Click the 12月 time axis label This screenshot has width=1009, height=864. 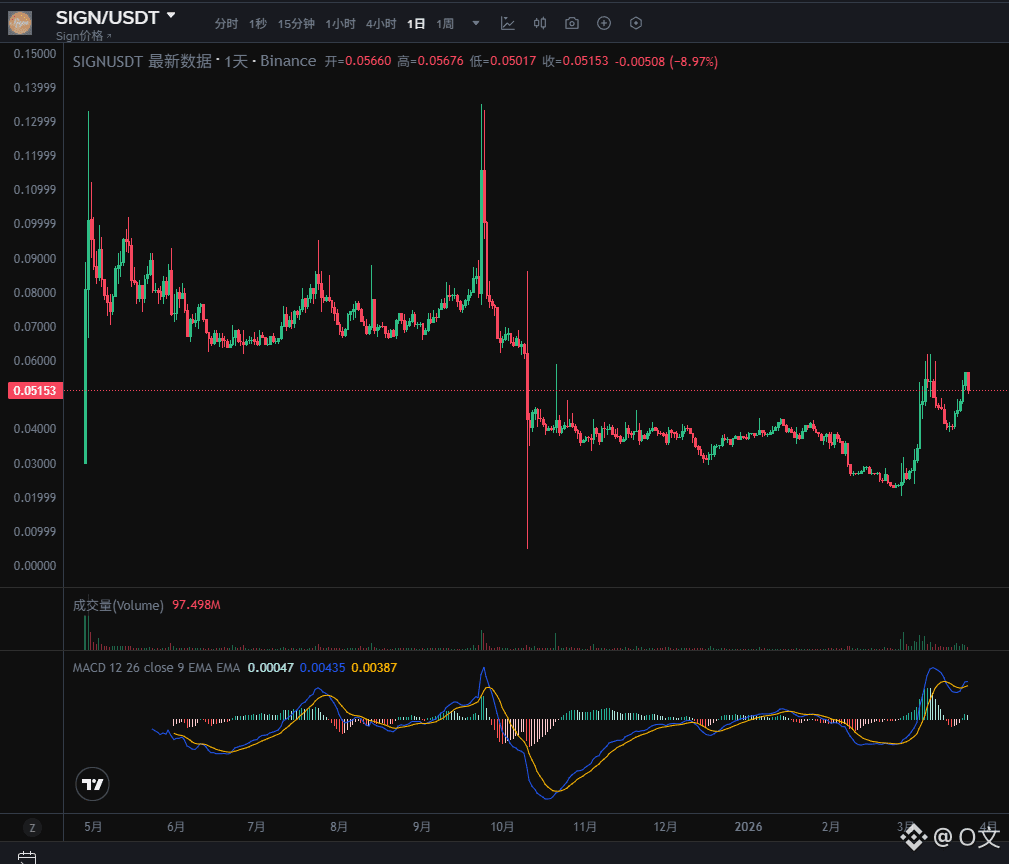(x=665, y=827)
